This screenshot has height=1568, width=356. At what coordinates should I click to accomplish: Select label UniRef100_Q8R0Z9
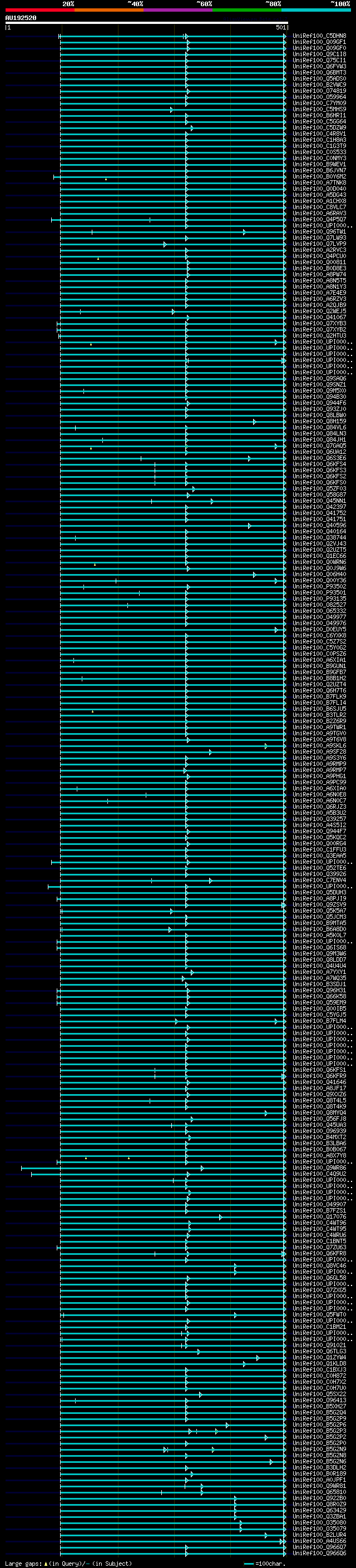click(x=319, y=1505)
